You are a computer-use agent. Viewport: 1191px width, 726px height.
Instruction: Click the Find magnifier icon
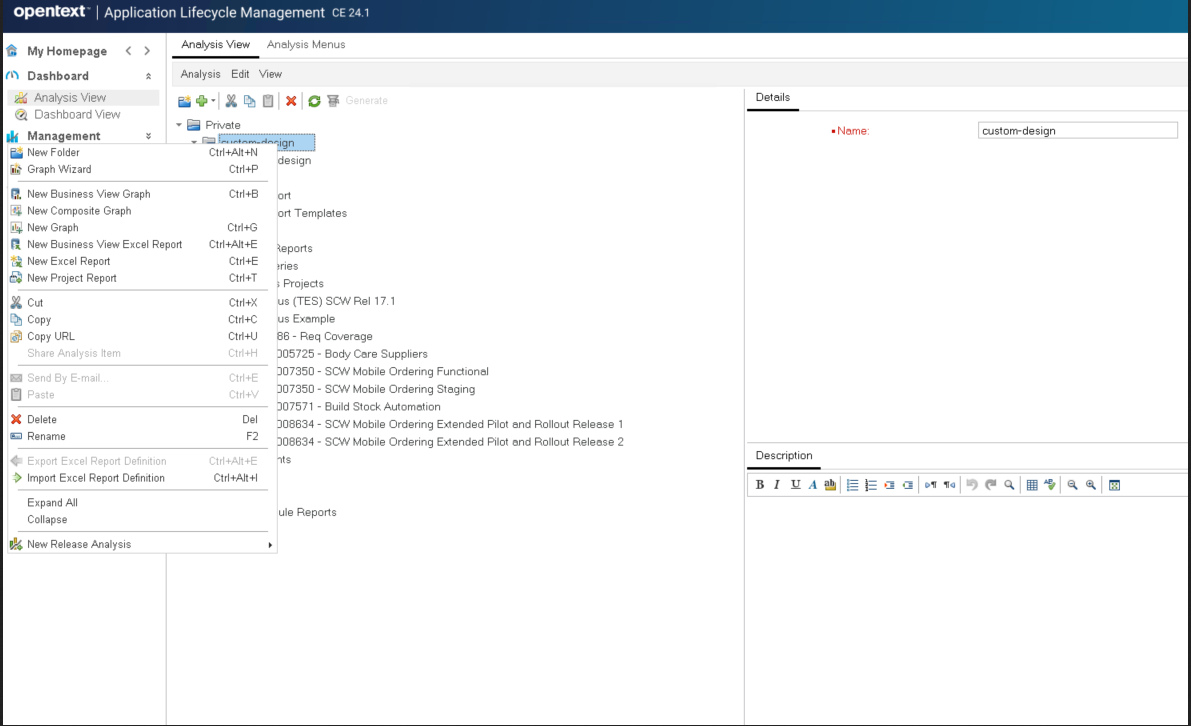(1009, 485)
